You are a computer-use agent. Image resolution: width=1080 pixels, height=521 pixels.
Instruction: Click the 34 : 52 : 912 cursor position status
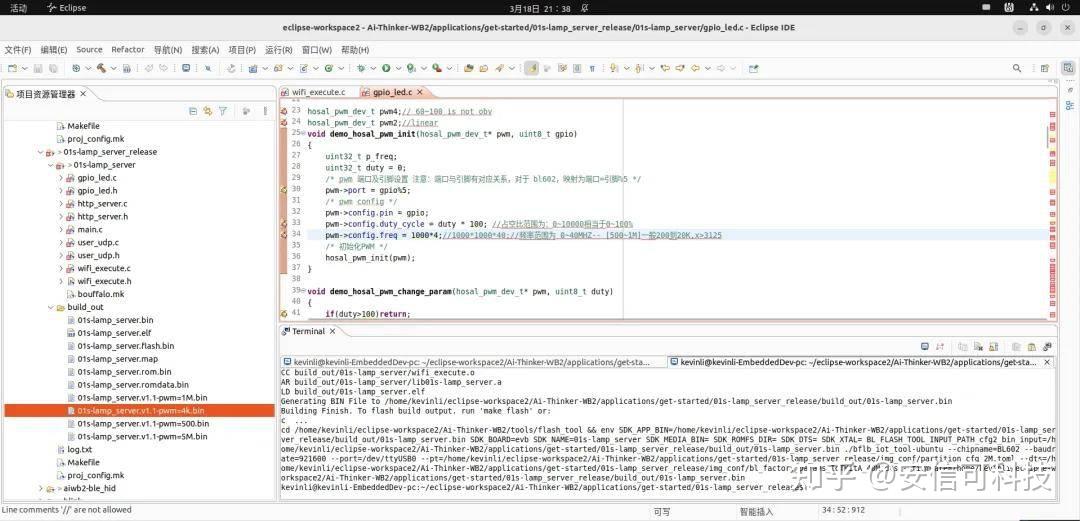pos(843,511)
